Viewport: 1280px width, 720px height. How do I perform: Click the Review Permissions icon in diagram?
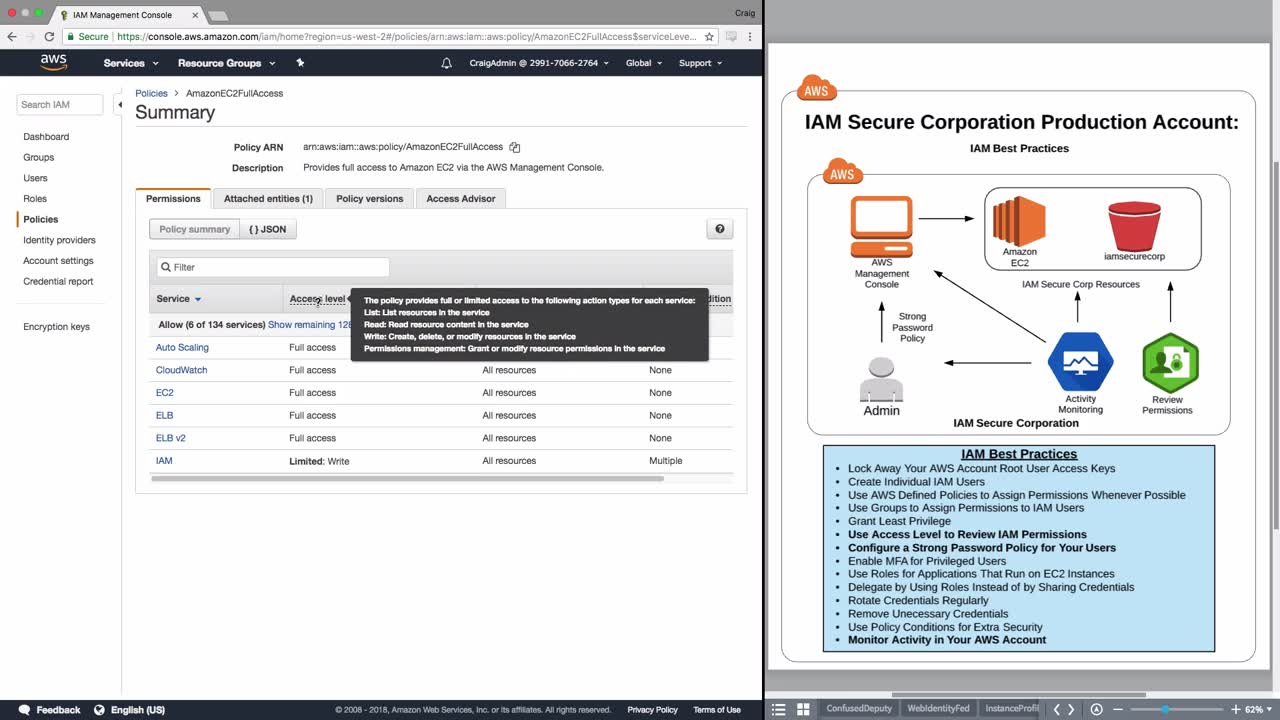(1170, 363)
